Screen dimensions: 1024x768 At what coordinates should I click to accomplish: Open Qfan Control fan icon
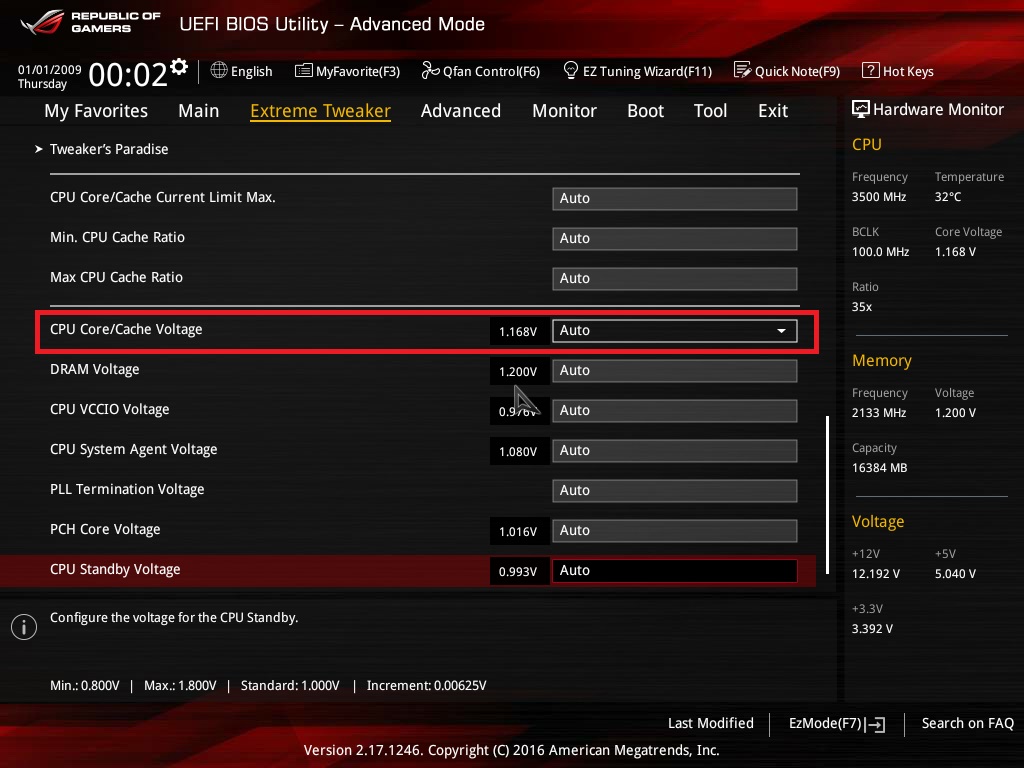tap(430, 70)
